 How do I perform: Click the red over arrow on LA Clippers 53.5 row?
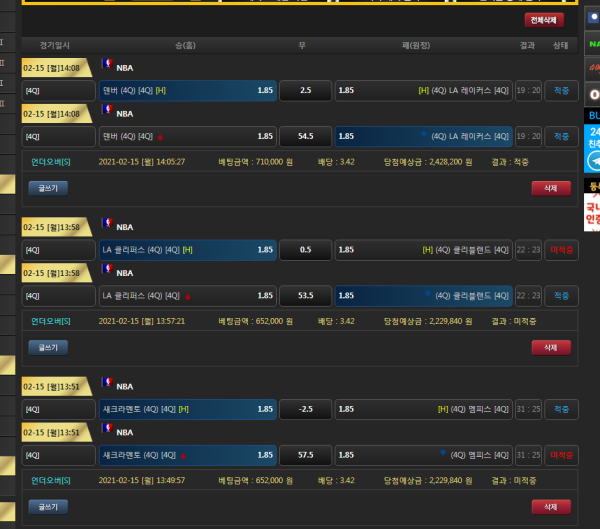pos(187,296)
